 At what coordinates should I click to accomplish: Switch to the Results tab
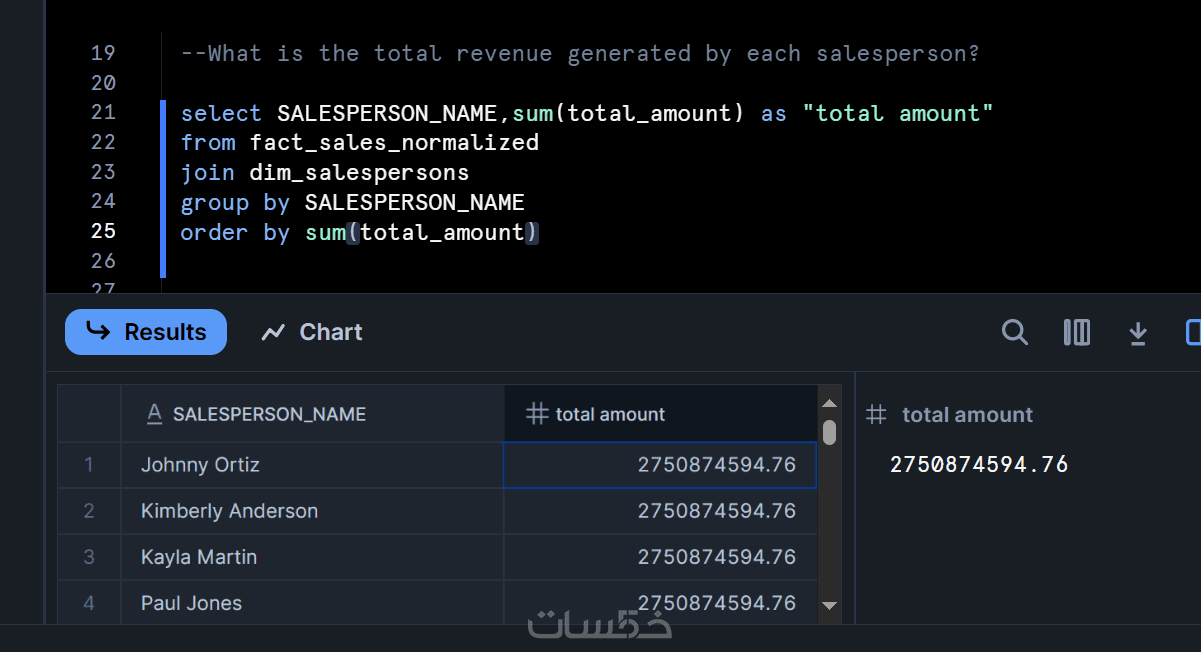(x=146, y=332)
